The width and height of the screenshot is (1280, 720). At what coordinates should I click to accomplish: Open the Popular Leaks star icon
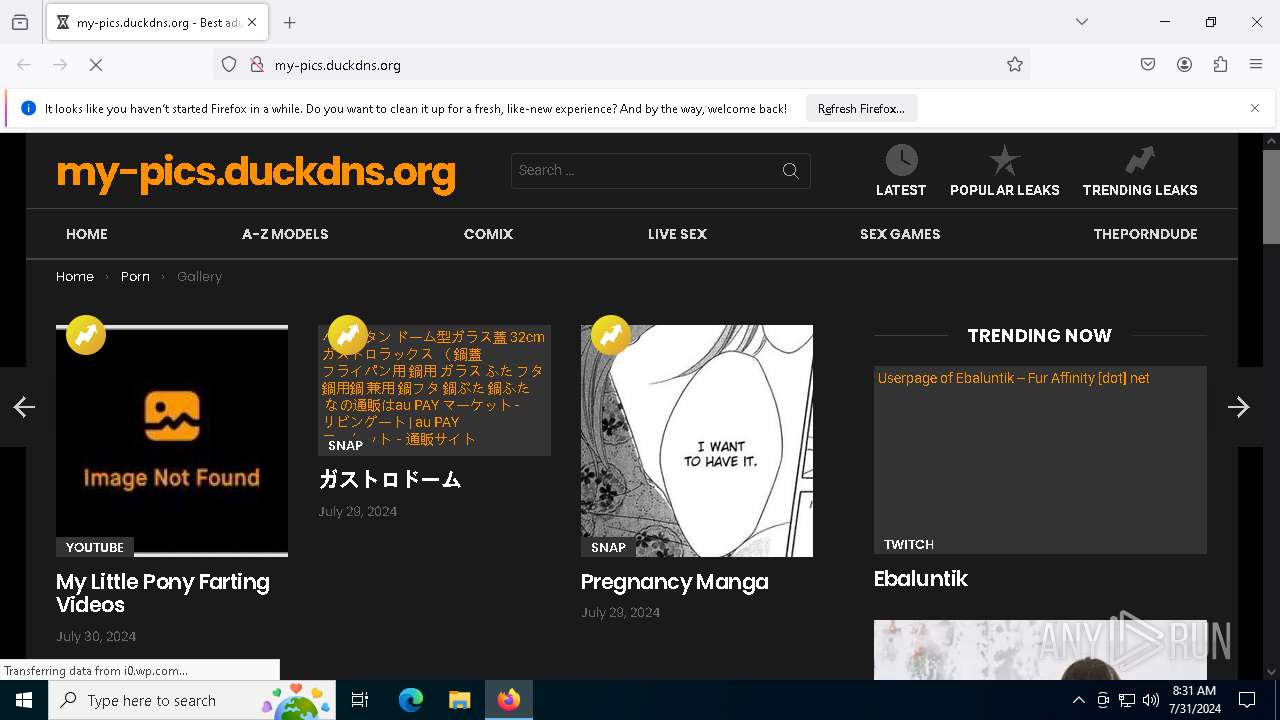[x=1005, y=160]
